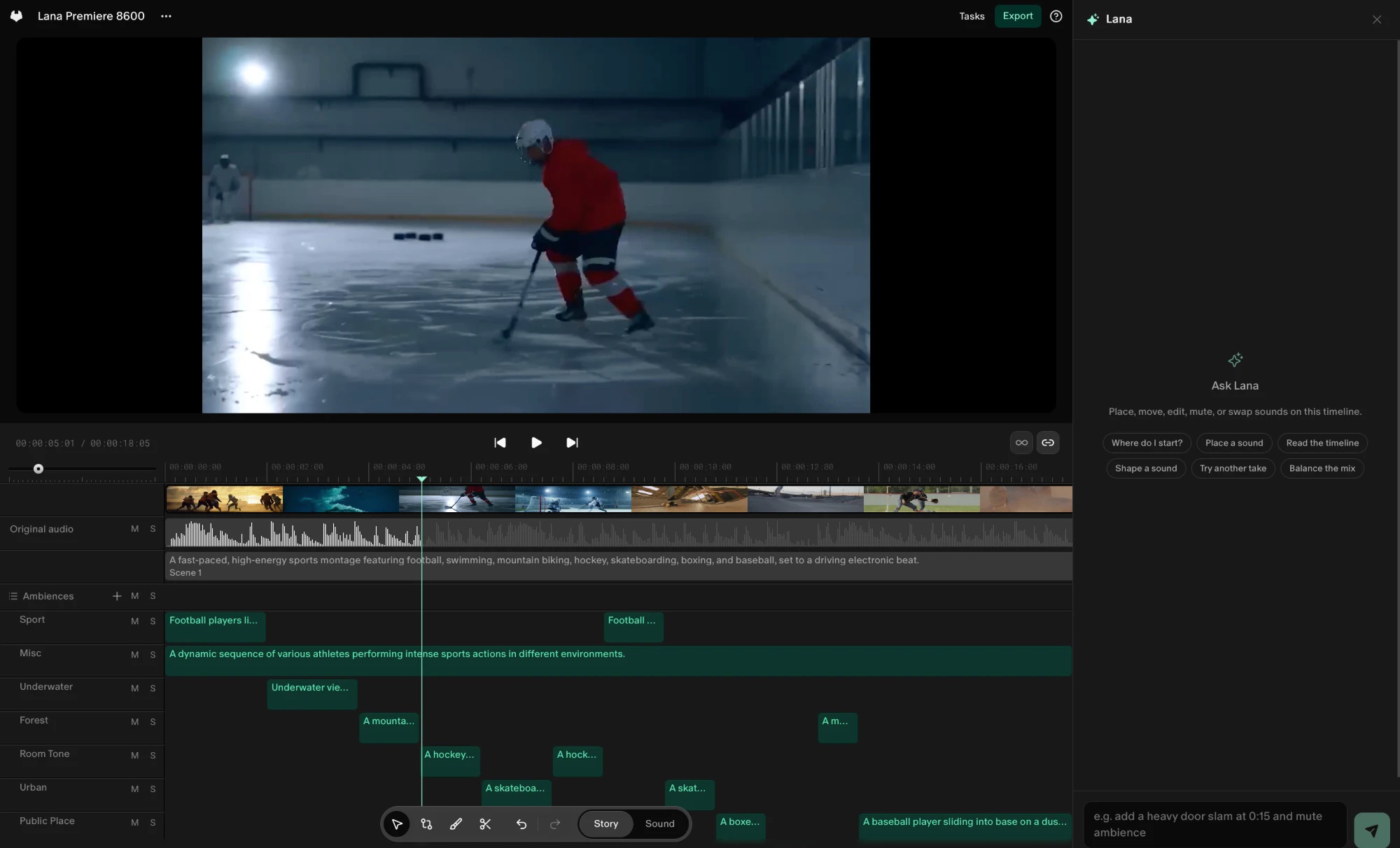Image resolution: width=1400 pixels, height=848 pixels.
Task: Mute the Original audio track
Action: click(x=134, y=529)
